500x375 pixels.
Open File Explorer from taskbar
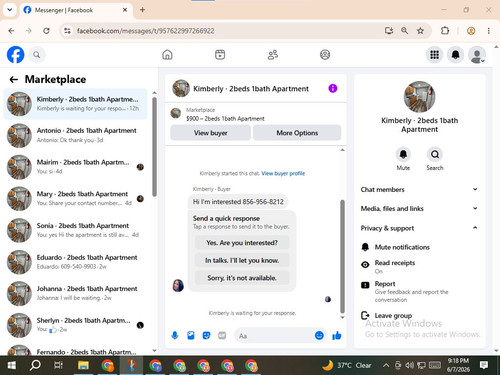pos(83,365)
